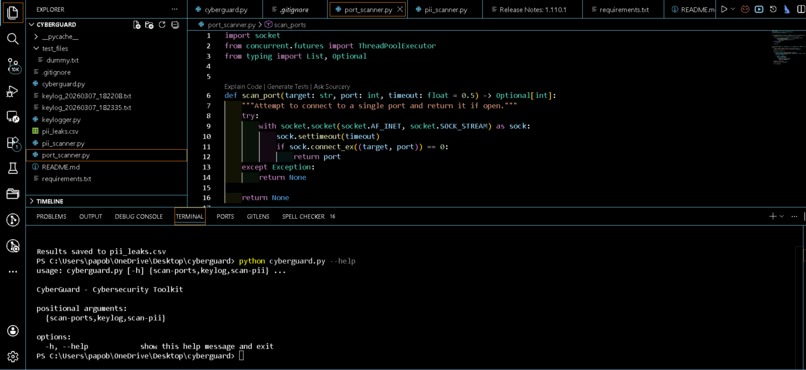806x370 pixels.
Task: Open the Explorer view in activity bar
Action: 12,13
